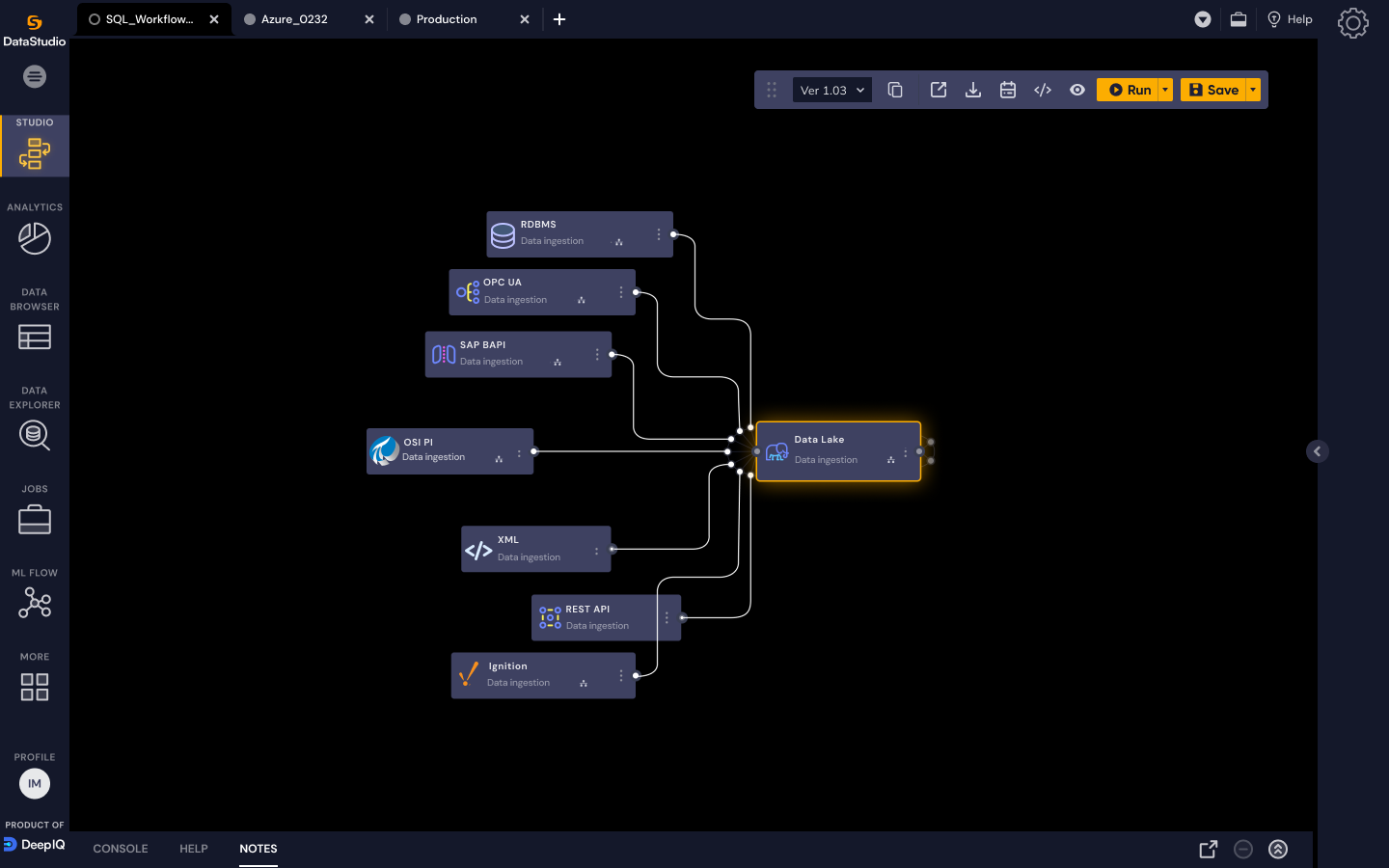Expand the Save options arrow

coord(1253,90)
